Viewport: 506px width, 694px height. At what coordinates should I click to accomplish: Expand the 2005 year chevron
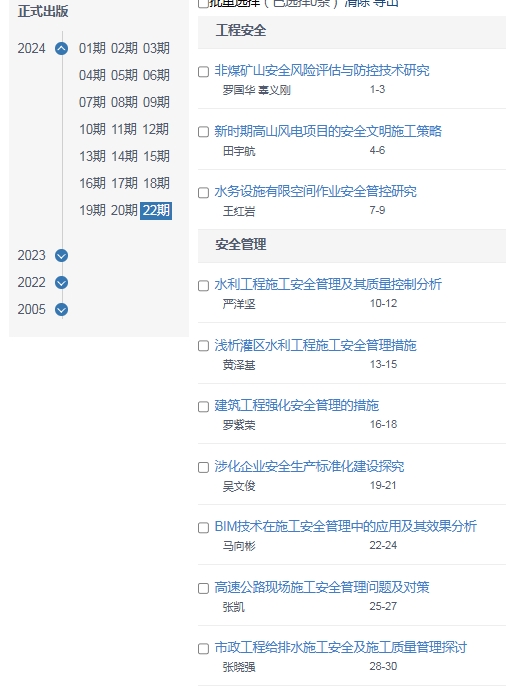click(x=62, y=309)
